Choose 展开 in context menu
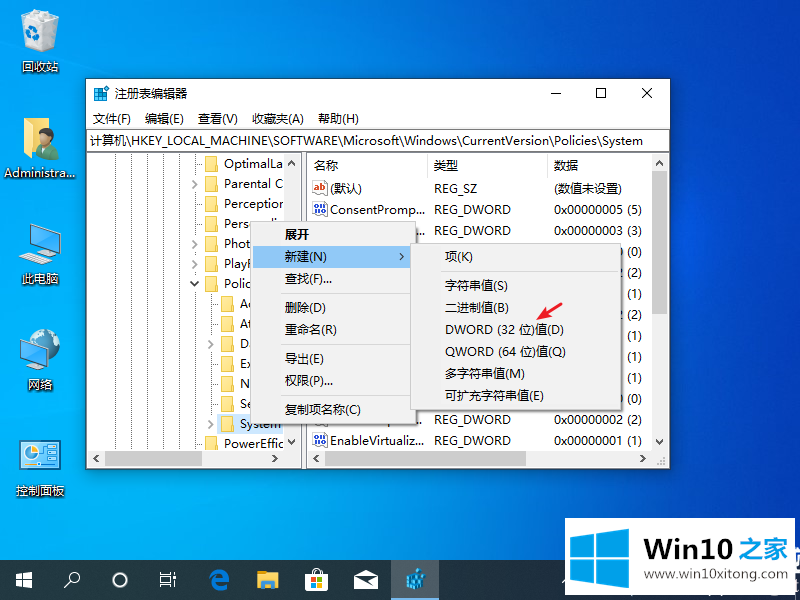The image size is (800, 600). 332,234
